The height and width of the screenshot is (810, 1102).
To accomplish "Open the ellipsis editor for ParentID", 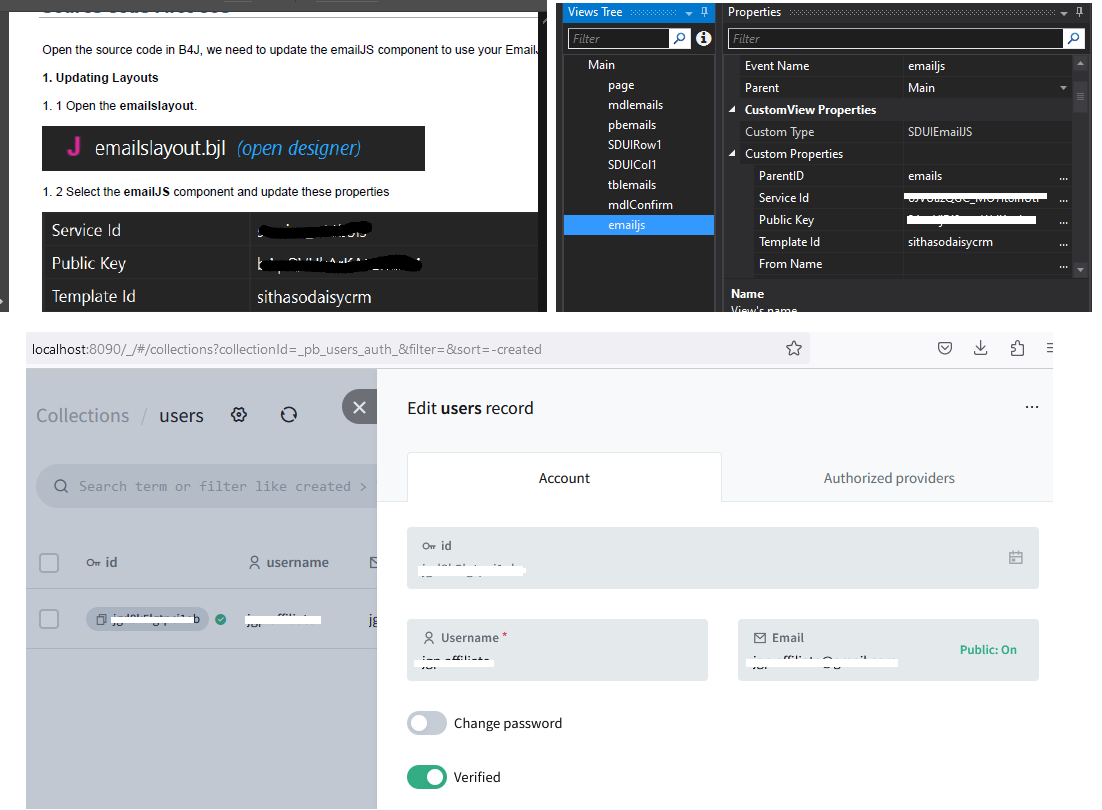I will coord(1063,176).
